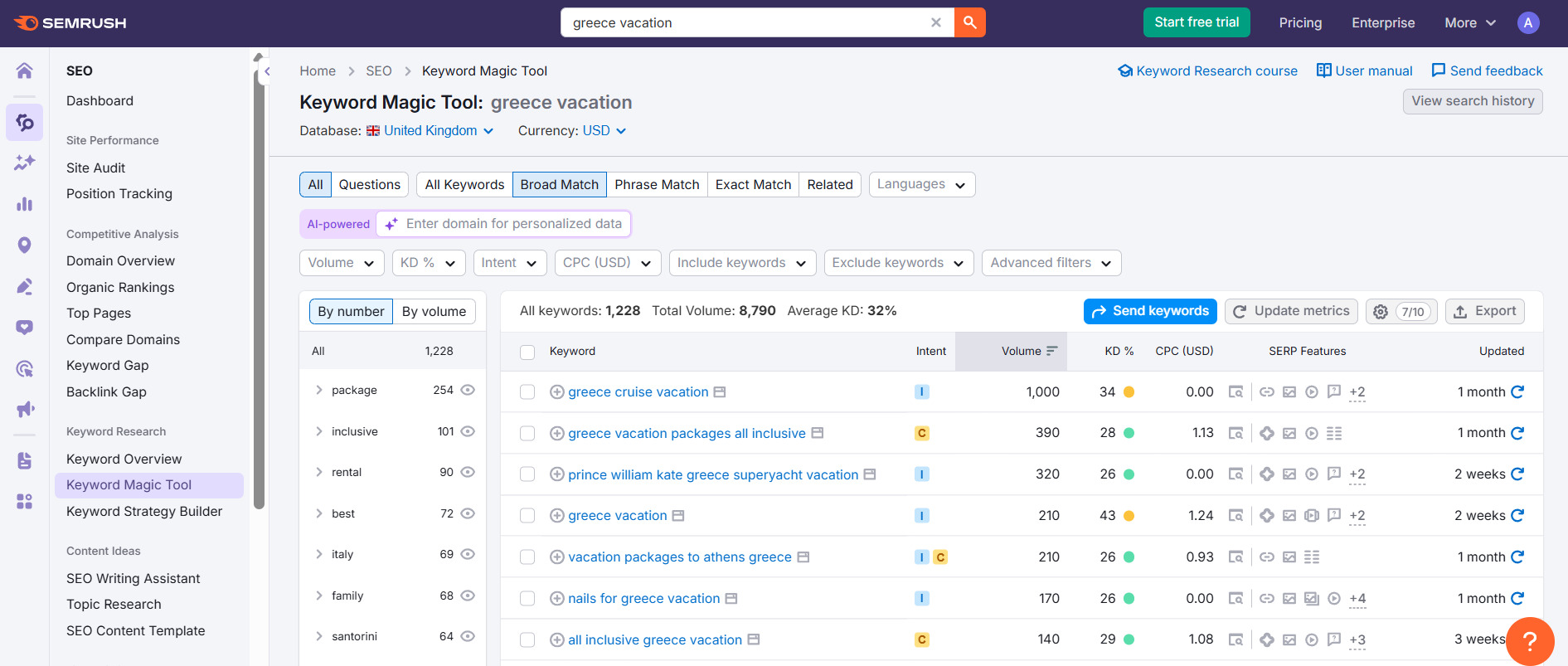Switch to Phrase Match tab
Viewport: 1568px width, 666px height.
pos(657,184)
